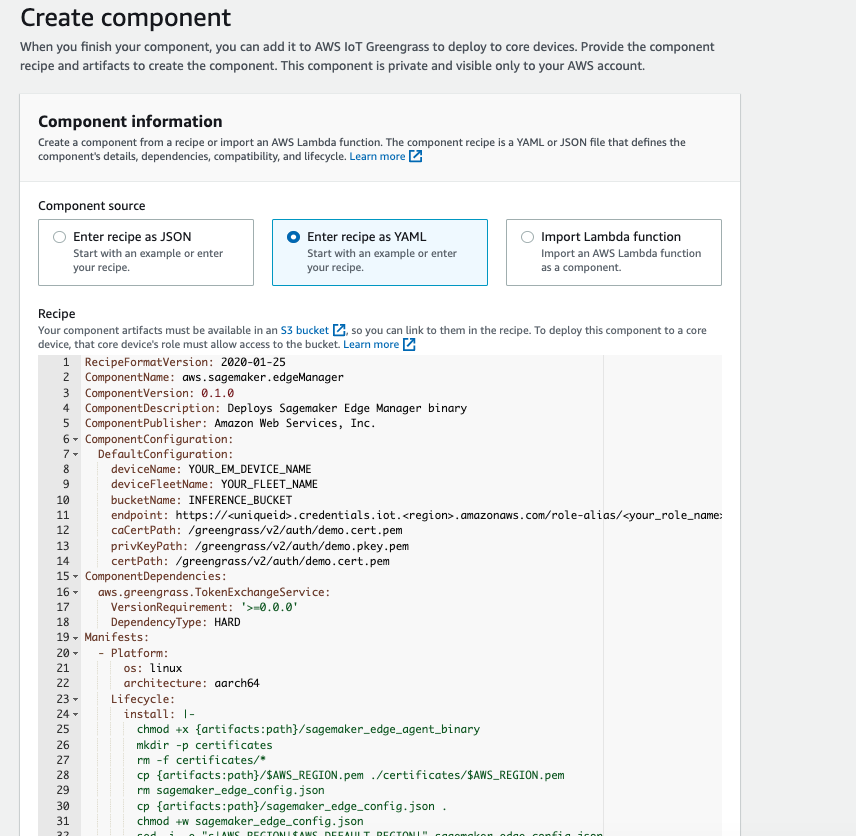Click line number 18 in editor gutter

[x=63, y=622]
